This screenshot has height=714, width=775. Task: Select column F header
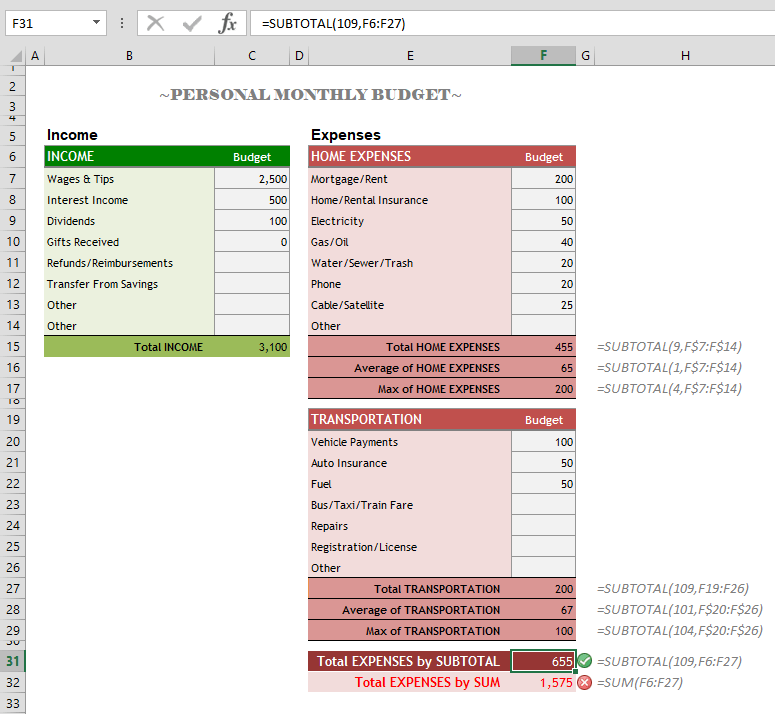543,56
